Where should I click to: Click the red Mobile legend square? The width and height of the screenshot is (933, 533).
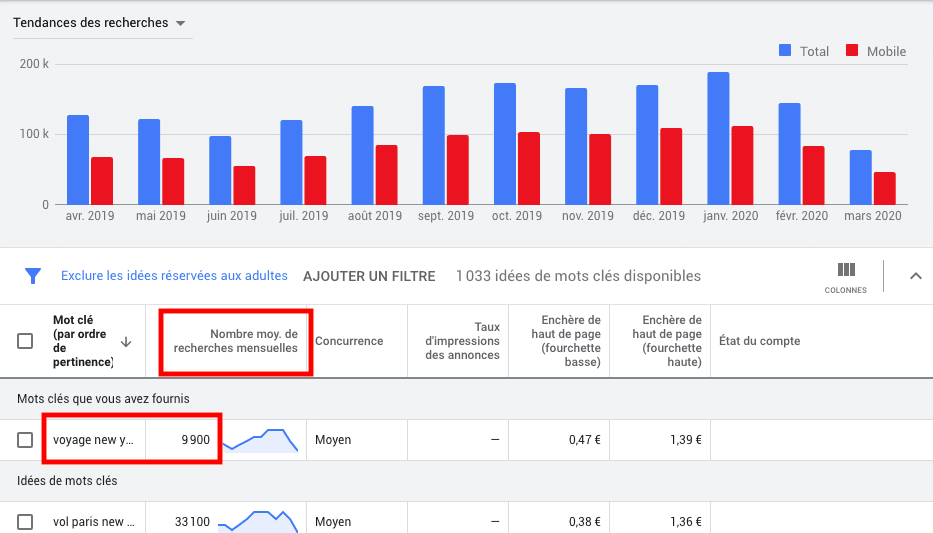point(852,51)
